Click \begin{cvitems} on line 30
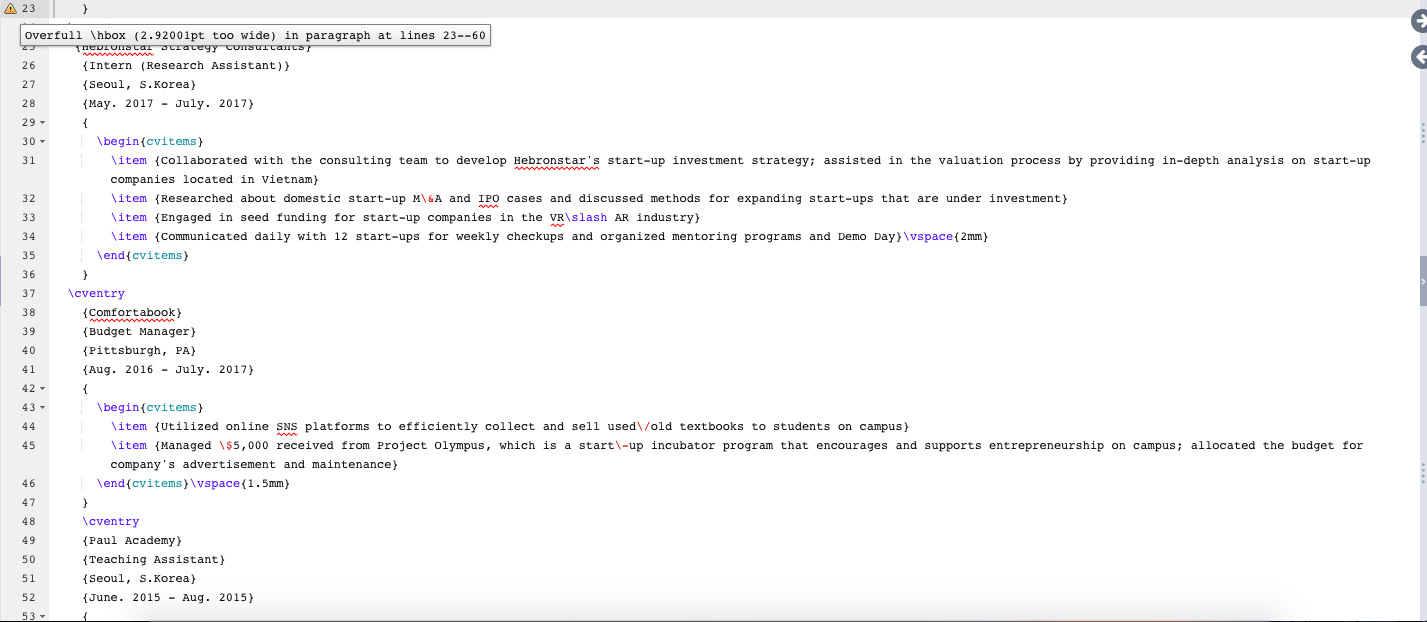This screenshot has height=622, width=1427. click(x=150, y=142)
